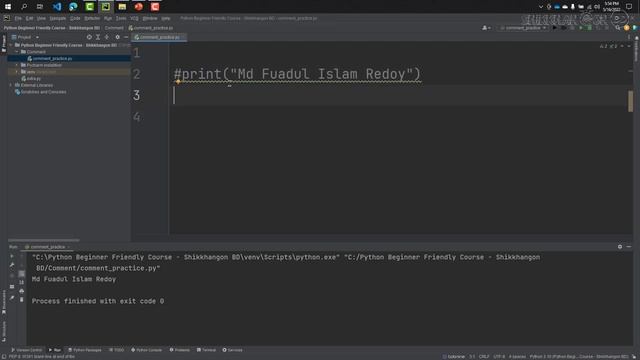640x360 pixels.
Task: Open comment_practice run configuration dropdown
Action: (524, 28)
